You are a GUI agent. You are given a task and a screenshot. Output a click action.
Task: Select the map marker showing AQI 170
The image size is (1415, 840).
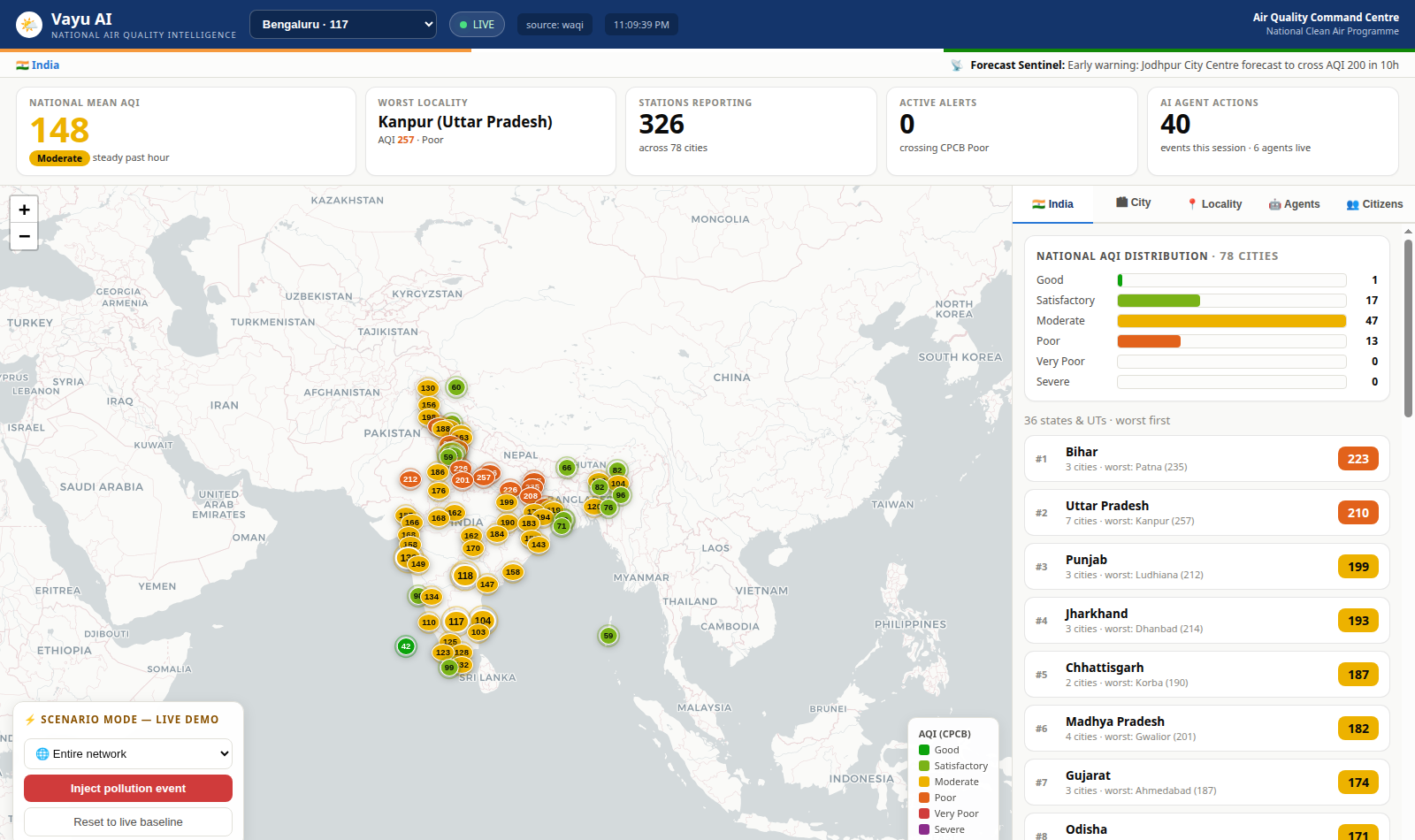[x=473, y=548]
